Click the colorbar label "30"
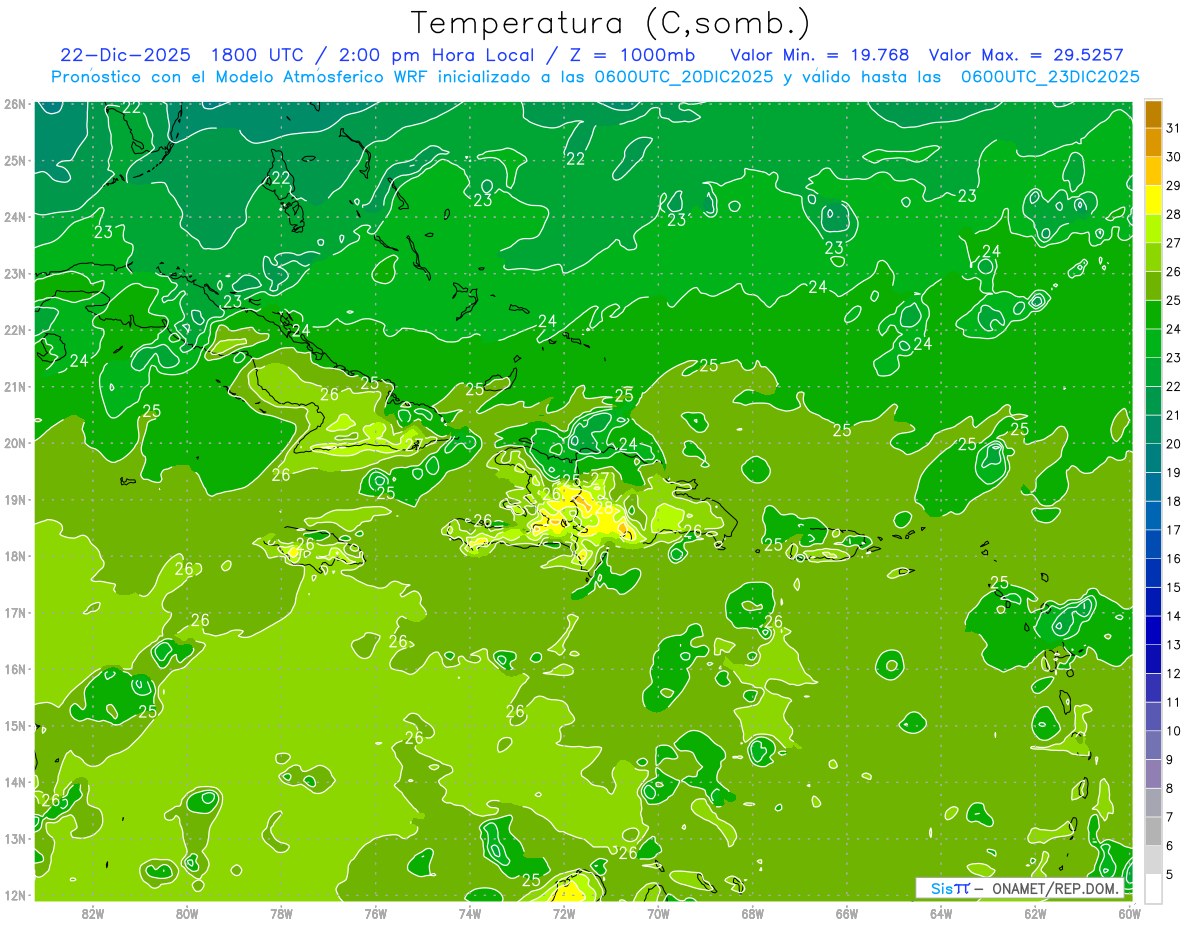1200x927 pixels. pos(1174,156)
